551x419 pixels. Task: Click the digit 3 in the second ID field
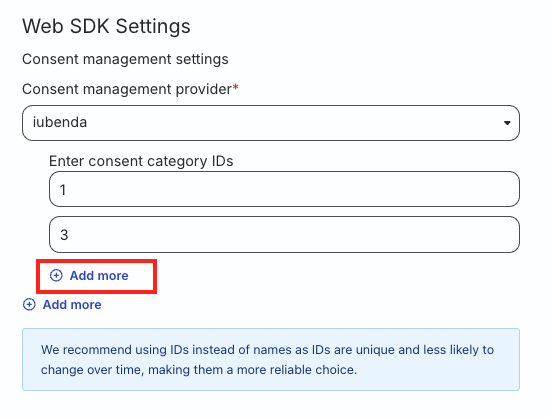[64, 235]
